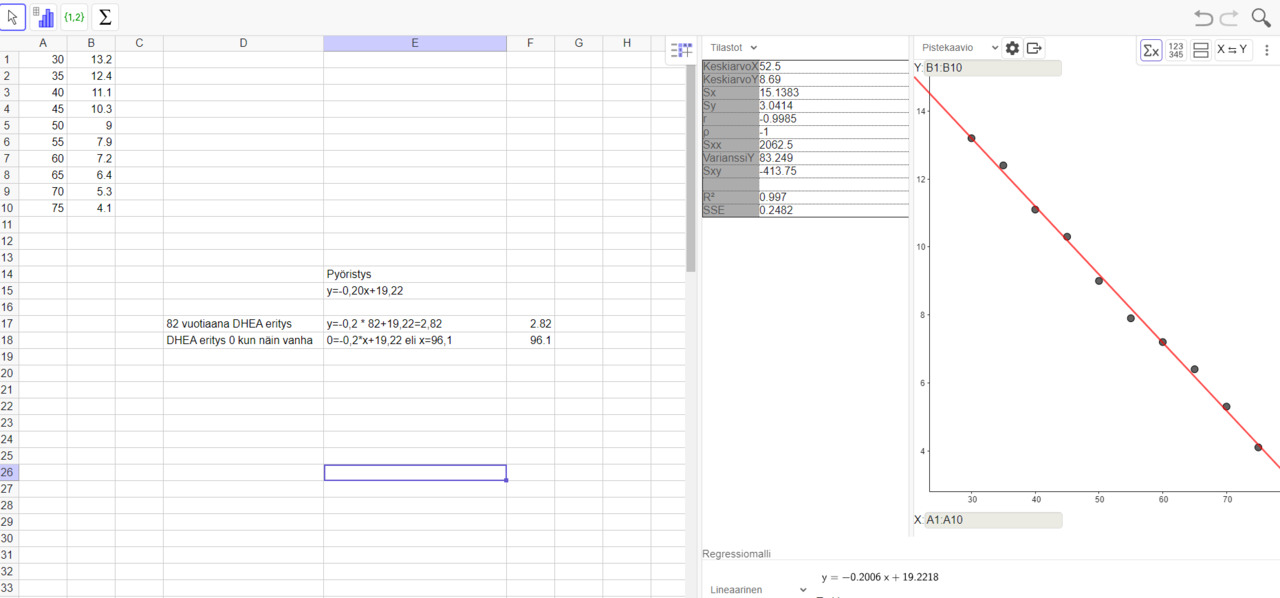Open the search magnifier
This screenshot has width=1280, height=598.
(1260, 18)
